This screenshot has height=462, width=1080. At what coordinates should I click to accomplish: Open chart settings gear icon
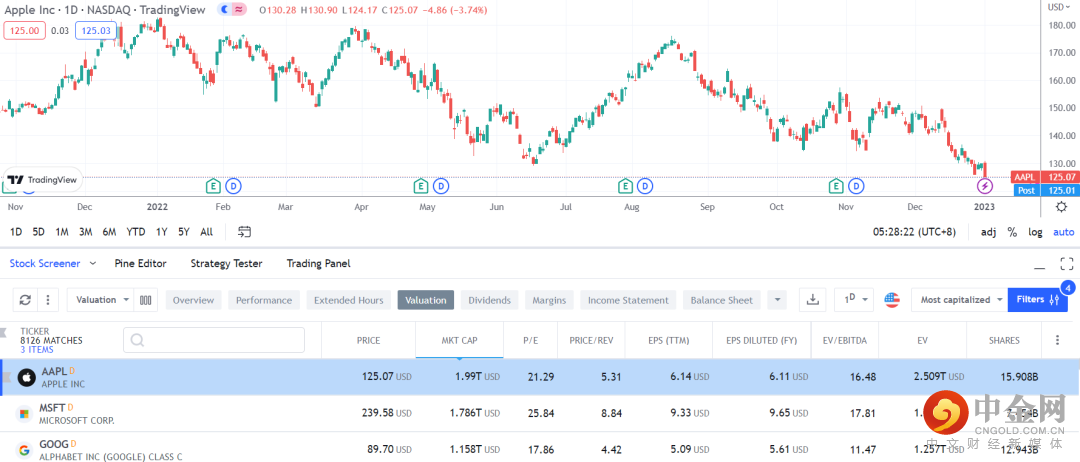(x=1061, y=206)
